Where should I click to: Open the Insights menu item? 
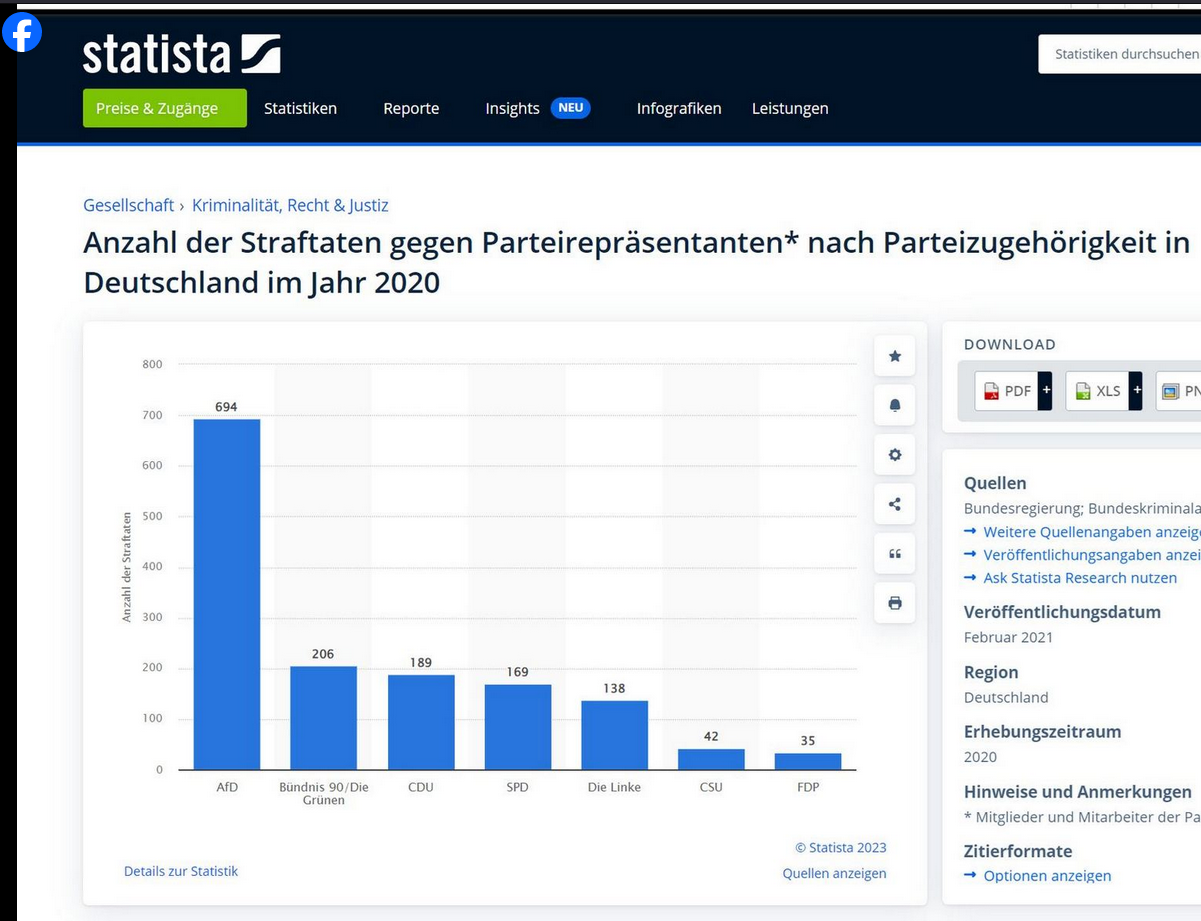pos(512,108)
